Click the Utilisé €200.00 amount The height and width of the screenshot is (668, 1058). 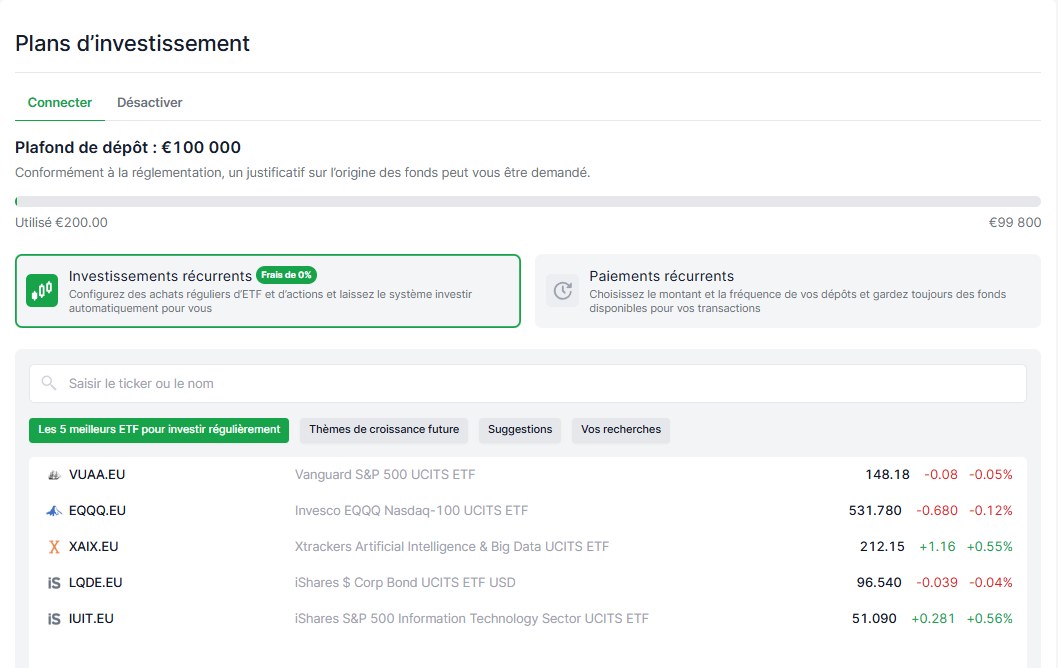[x=61, y=223]
